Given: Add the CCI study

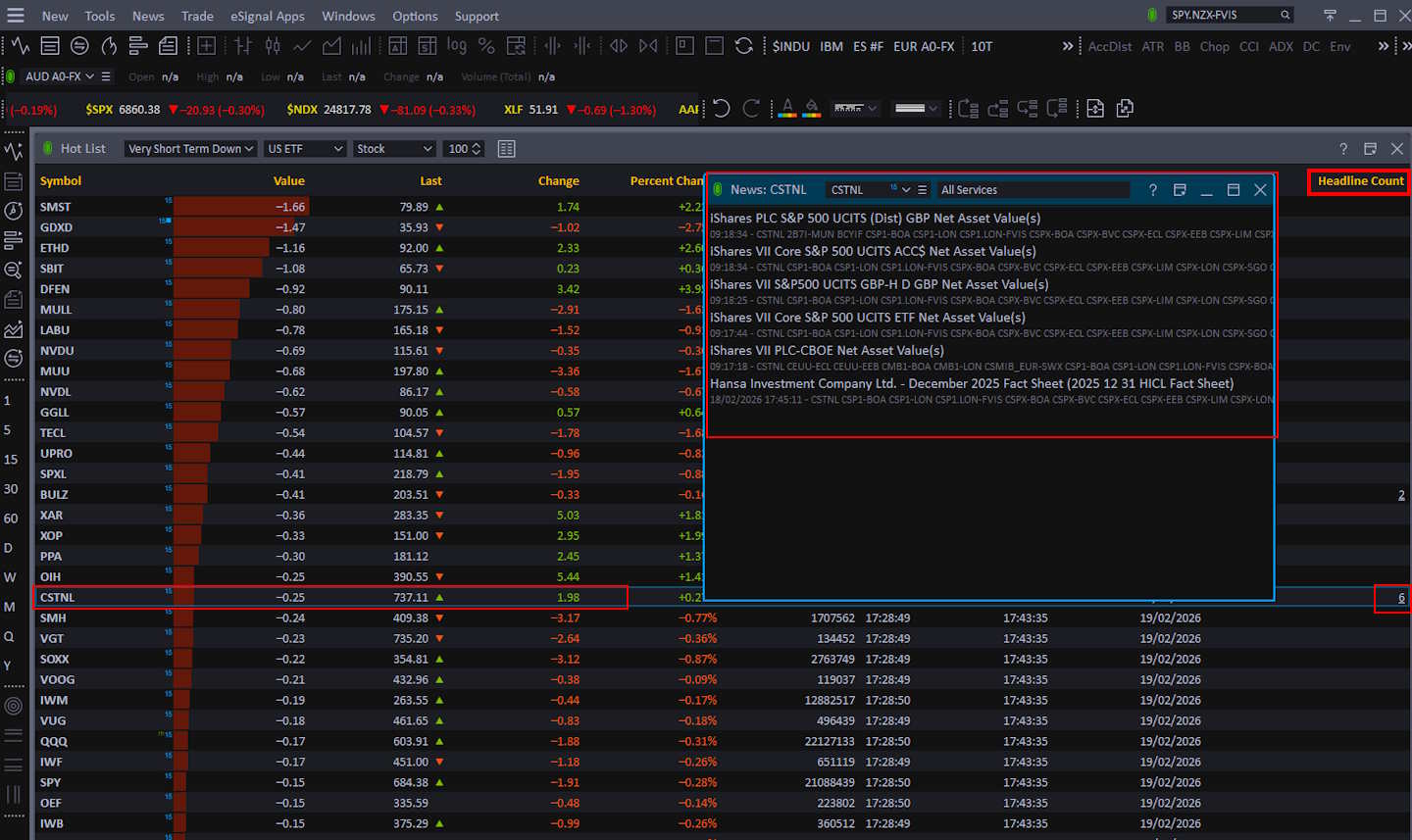Looking at the screenshot, I should [1249, 46].
